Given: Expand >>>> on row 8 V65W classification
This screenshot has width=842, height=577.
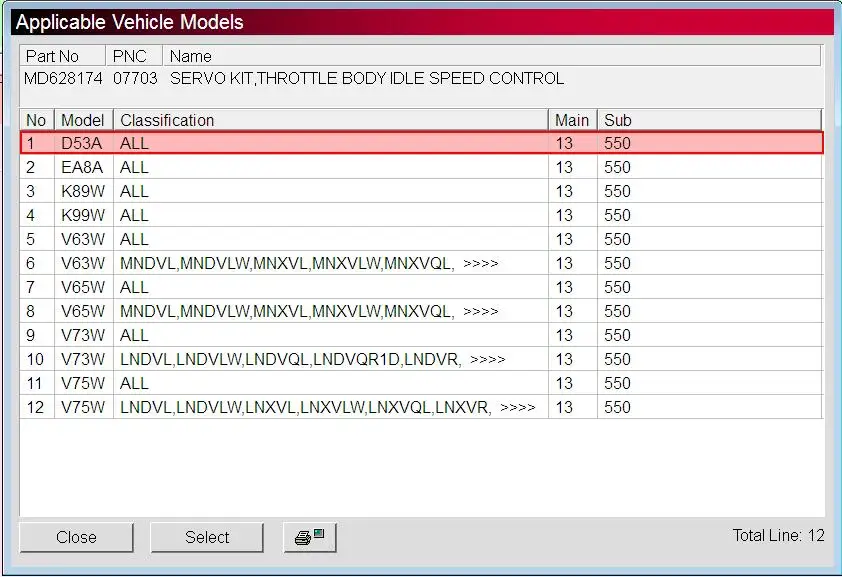Looking at the screenshot, I should 481,311.
